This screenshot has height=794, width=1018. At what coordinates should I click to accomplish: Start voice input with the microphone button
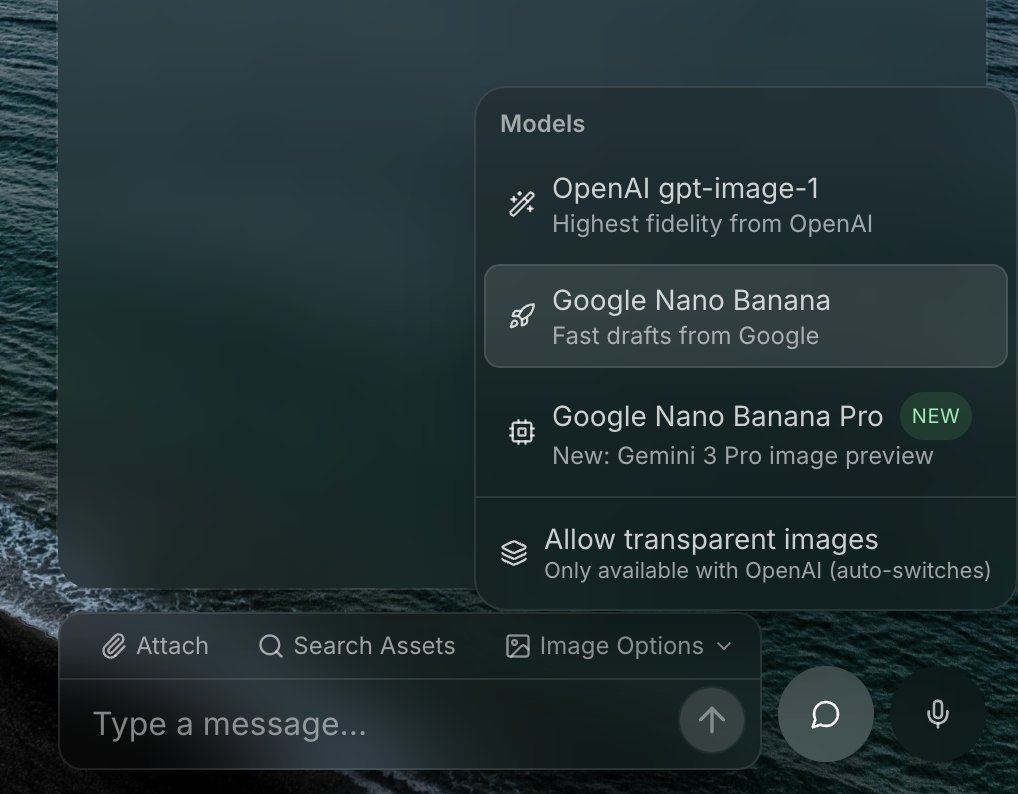[937, 714]
